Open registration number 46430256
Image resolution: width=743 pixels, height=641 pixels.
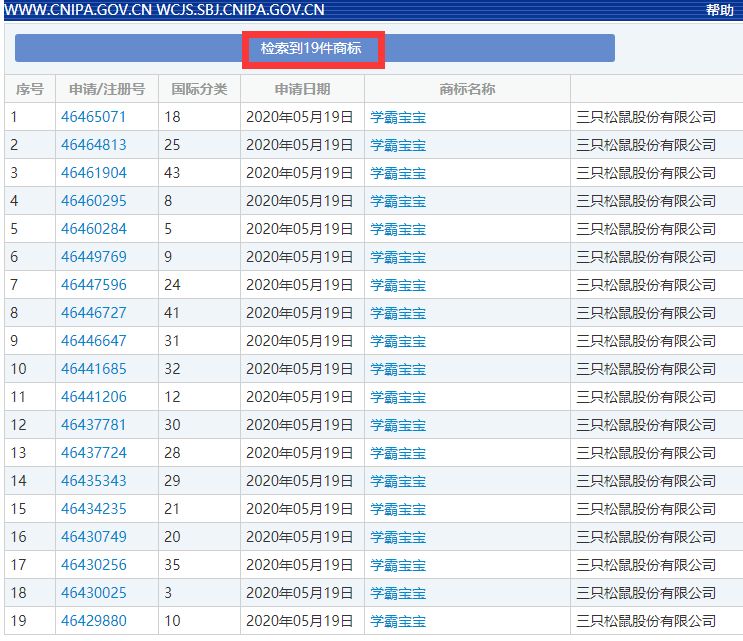pos(93,564)
